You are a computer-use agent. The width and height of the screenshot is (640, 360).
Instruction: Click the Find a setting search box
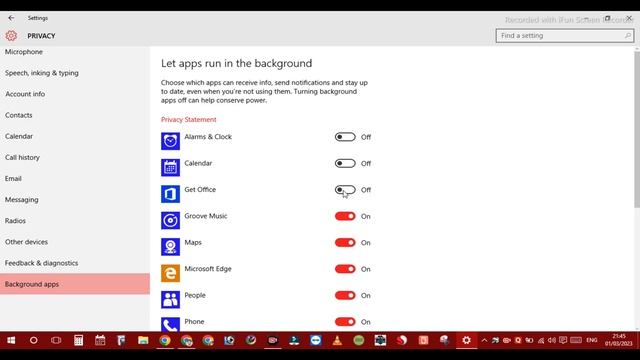pyautogui.click(x=565, y=36)
